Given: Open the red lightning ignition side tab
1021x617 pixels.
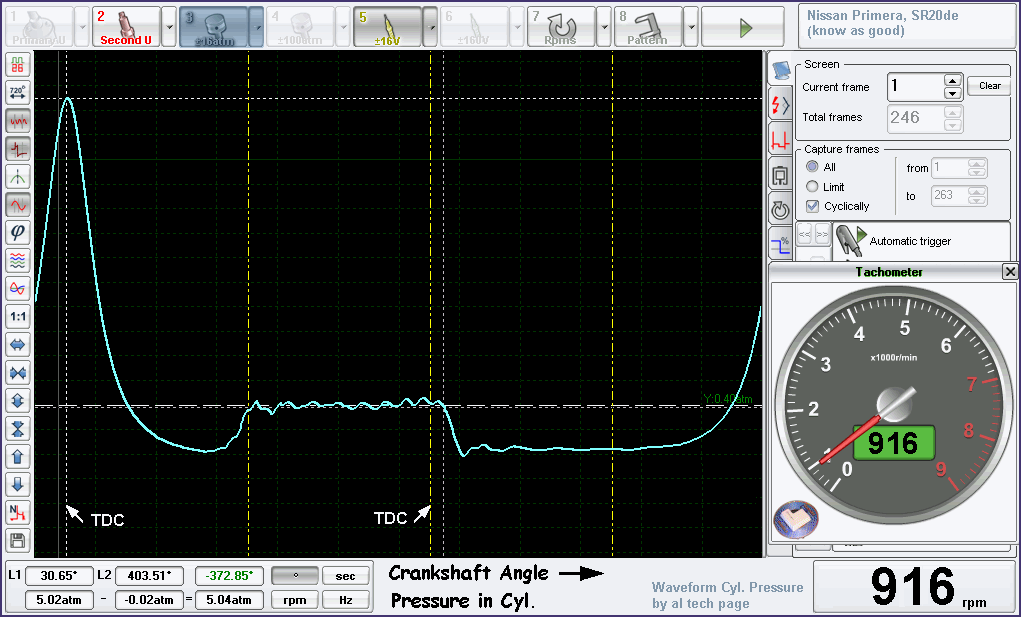Looking at the screenshot, I should click(780, 105).
